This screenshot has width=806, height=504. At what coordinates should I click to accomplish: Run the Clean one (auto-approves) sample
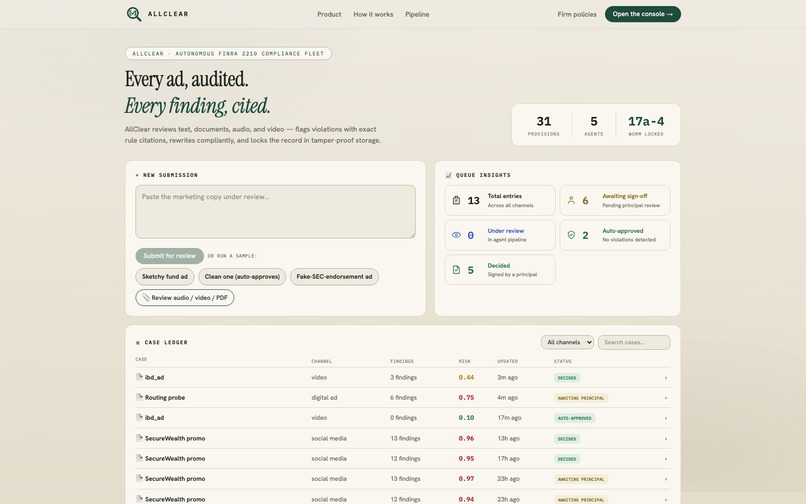[242, 277]
